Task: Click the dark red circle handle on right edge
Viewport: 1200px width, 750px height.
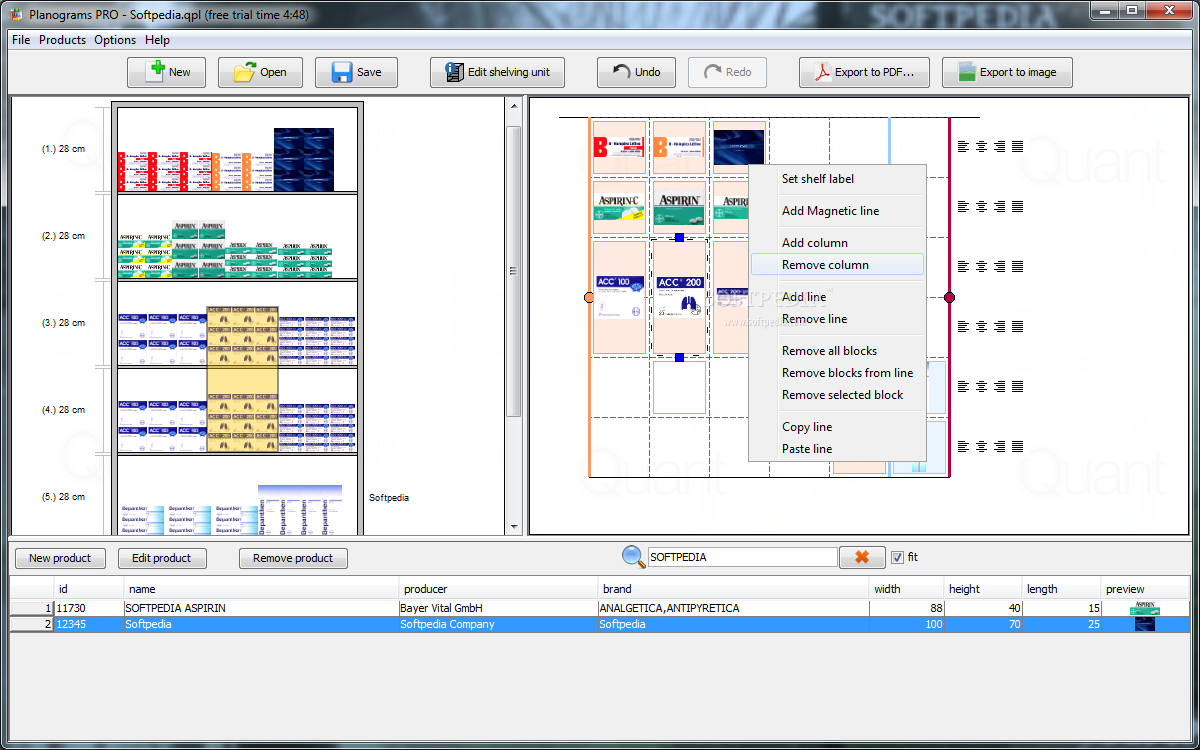Action: click(949, 297)
